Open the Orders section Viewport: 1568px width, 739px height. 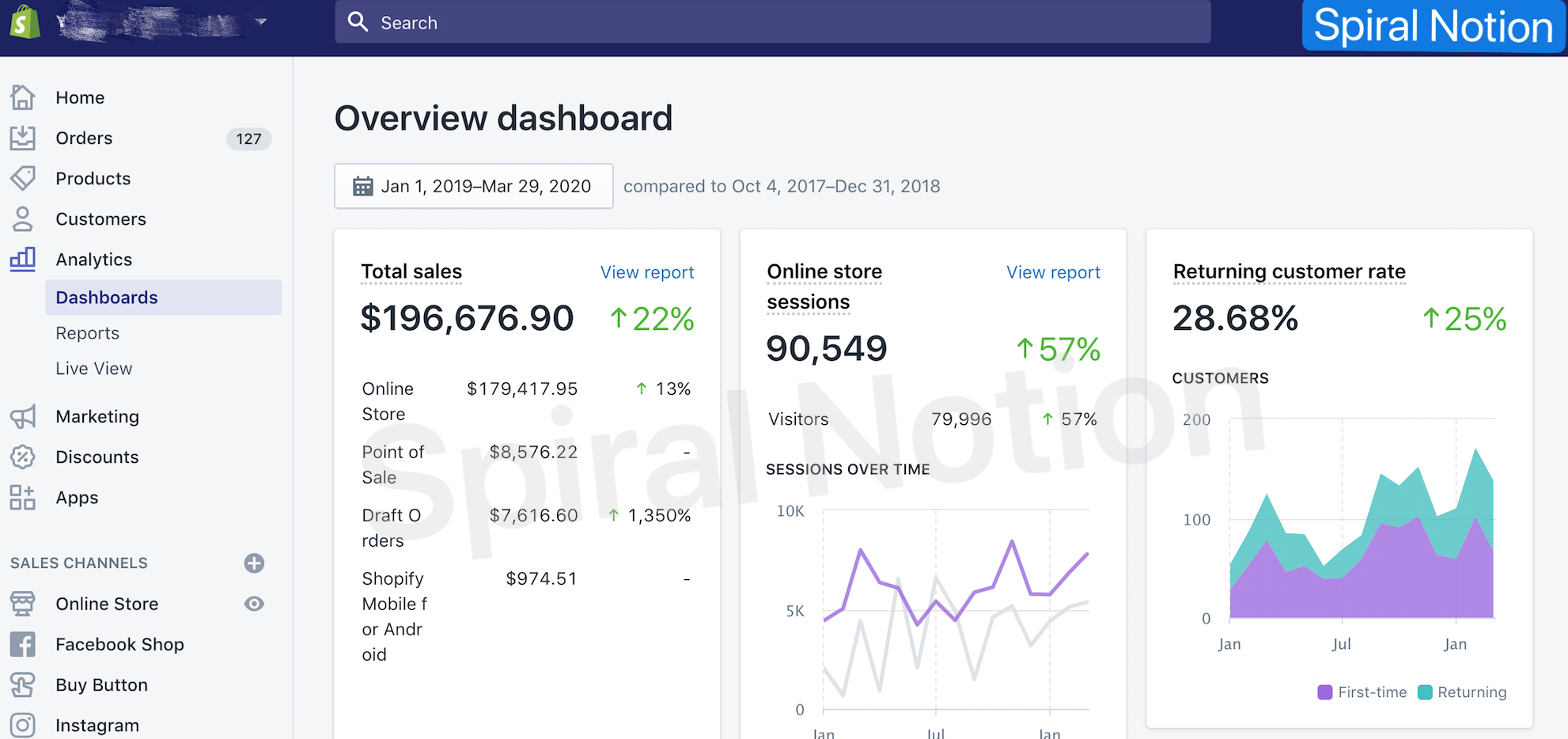pos(84,138)
